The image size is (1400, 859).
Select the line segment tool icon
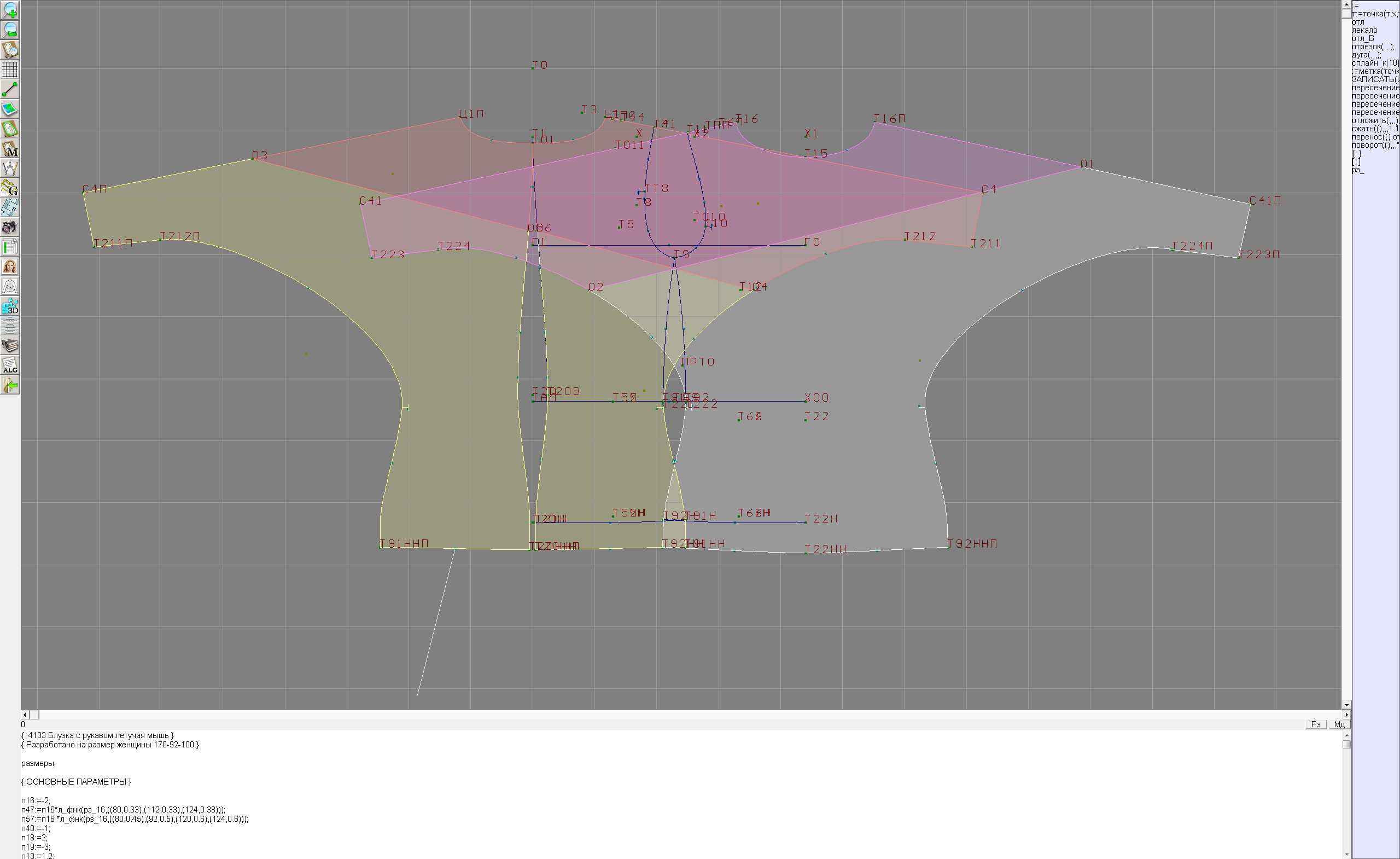[10, 89]
